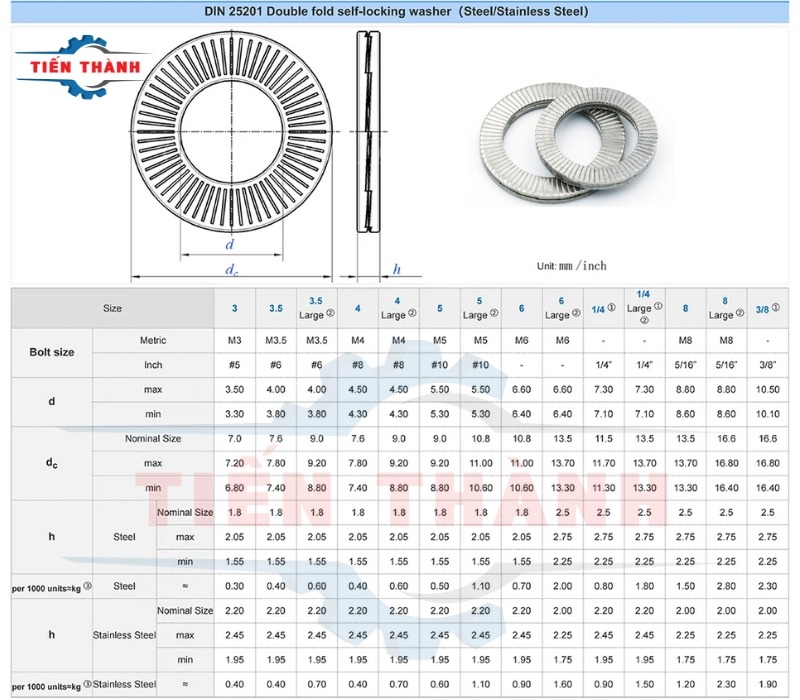Click the 'Stainless Steel' thickness group label
The height and width of the screenshot is (700, 800).
(124, 635)
